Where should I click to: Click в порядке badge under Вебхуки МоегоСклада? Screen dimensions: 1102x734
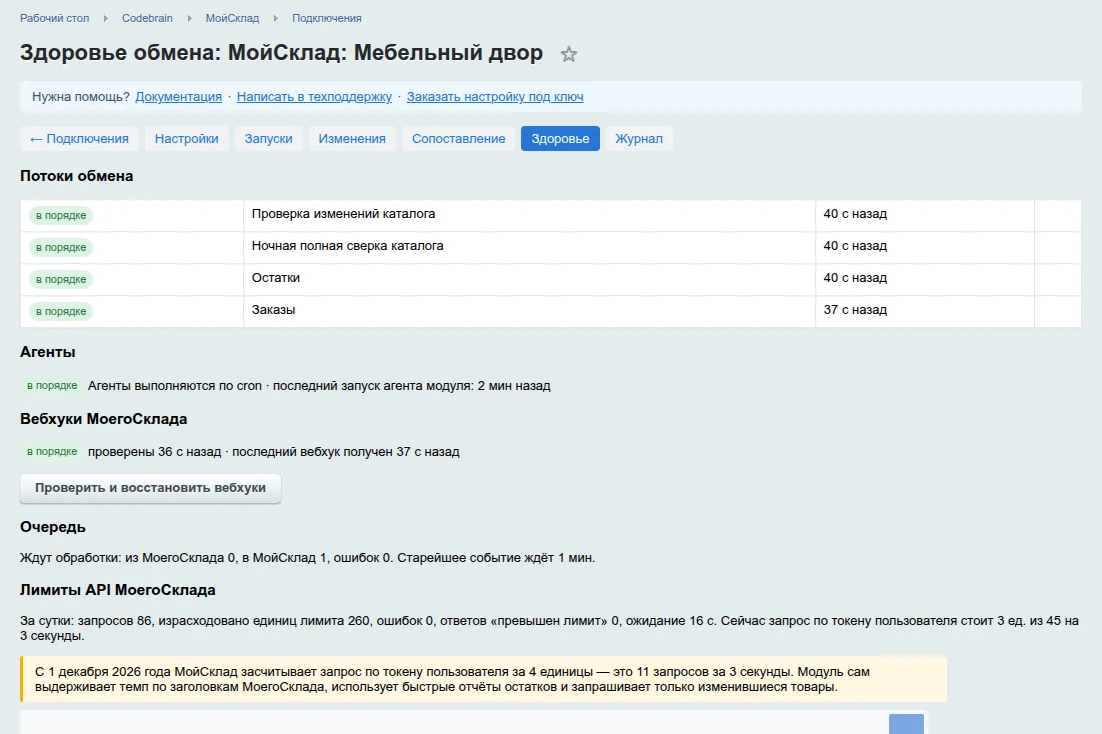(52, 451)
